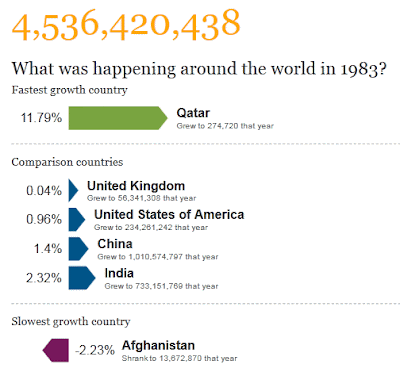Click the 'Fastest growth country' heading

click(x=70, y=90)
